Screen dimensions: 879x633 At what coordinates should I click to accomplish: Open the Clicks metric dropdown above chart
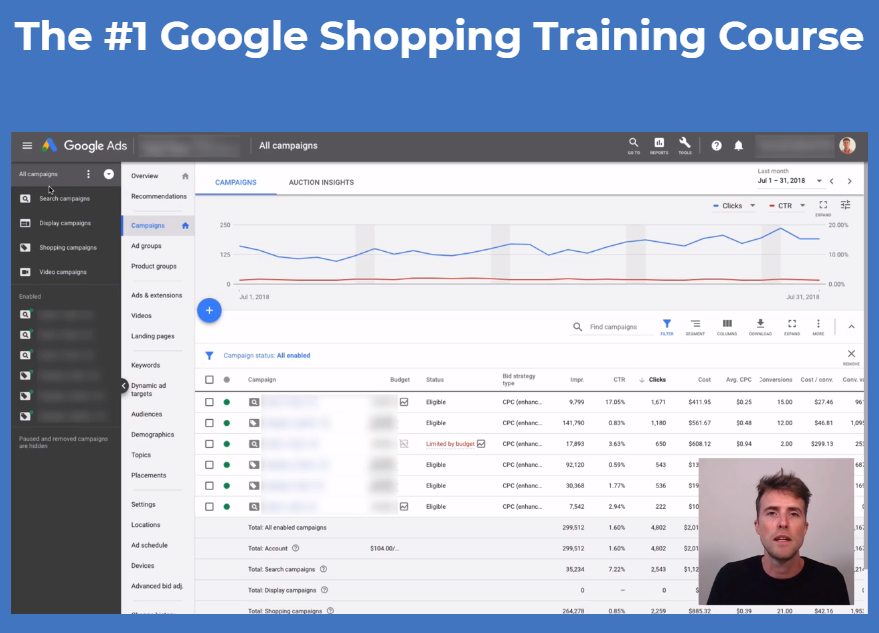734,206
